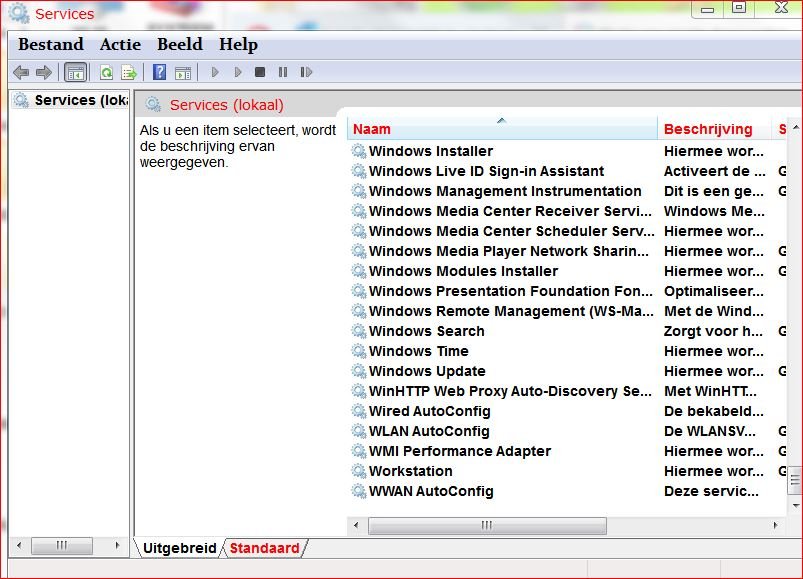This screenshot has width=803, height=579.
Task: Refresh the services list using the toolbar
Action: [106, 72]
